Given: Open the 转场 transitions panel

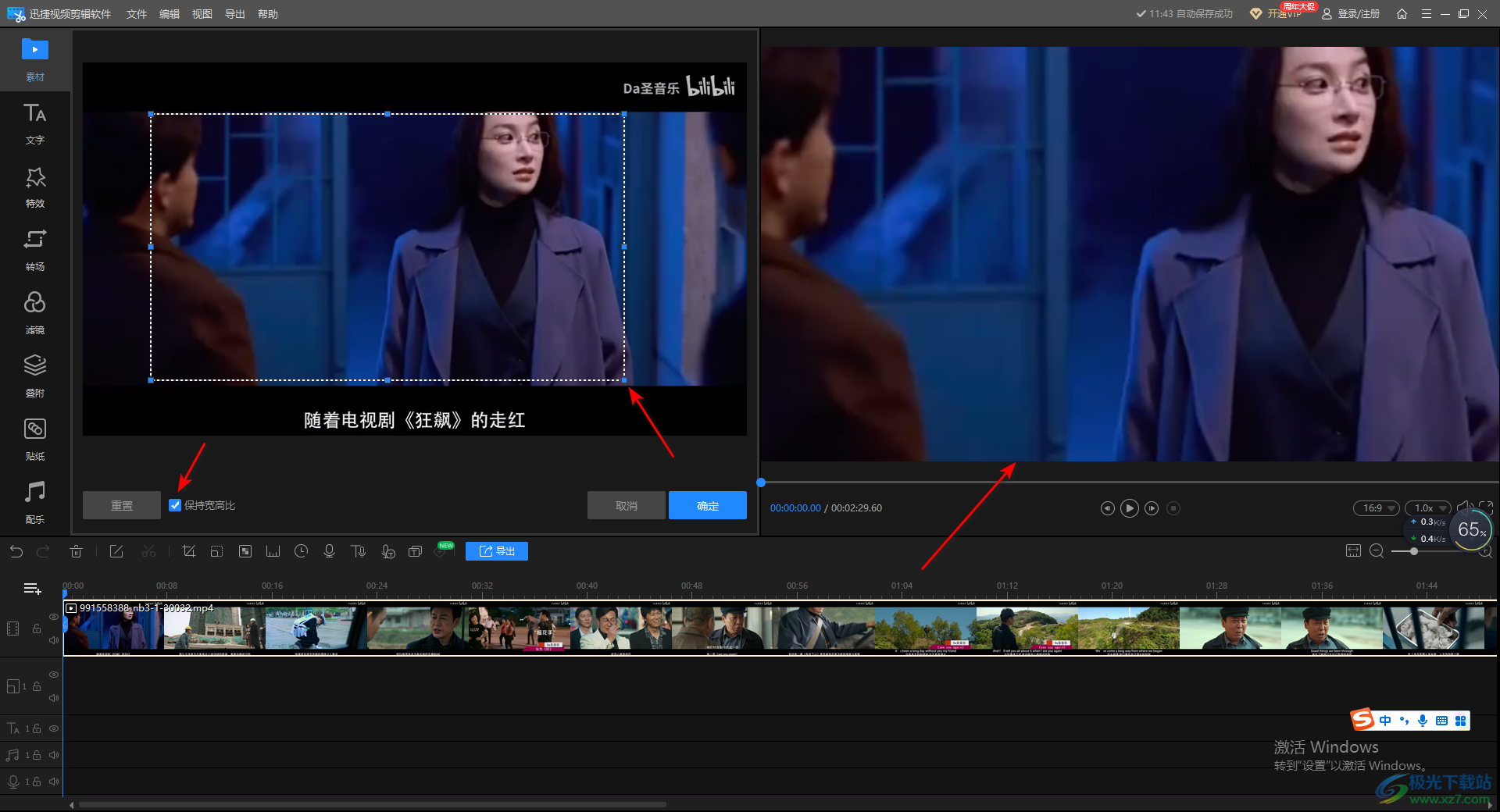Looking at the screenshot, I should click(35, 250).
